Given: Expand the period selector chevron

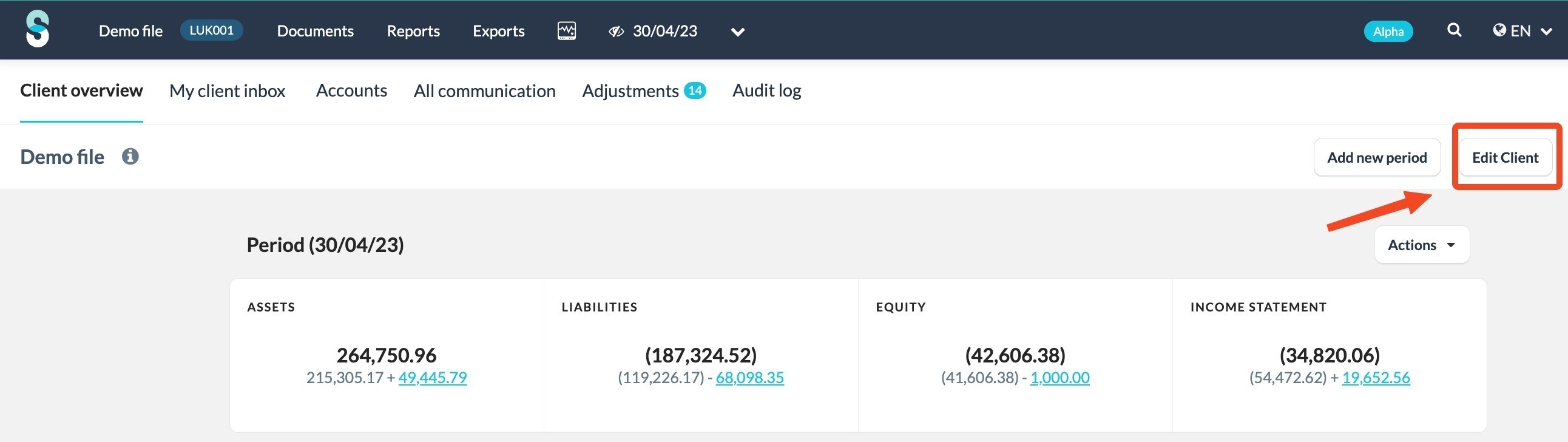Looking at the screenshot, I should pyautogui.click(x=737, y=32).
